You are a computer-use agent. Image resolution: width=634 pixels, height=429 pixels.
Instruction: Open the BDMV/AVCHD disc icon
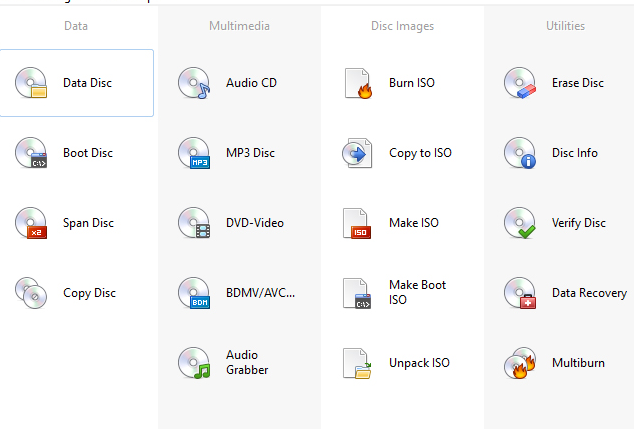(x=194, y=293)
